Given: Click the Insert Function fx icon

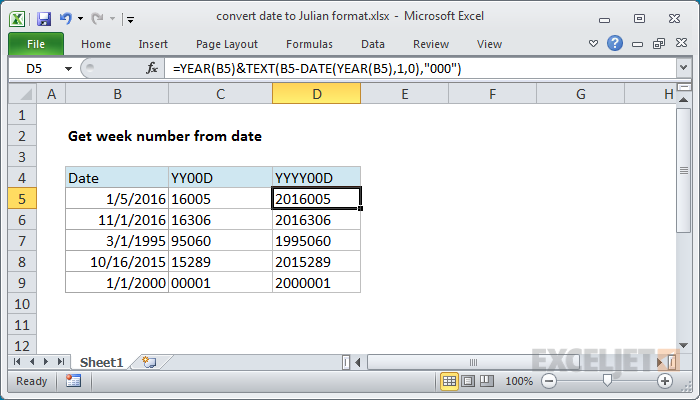Looking at the screenshot, I should pos(152,68).
